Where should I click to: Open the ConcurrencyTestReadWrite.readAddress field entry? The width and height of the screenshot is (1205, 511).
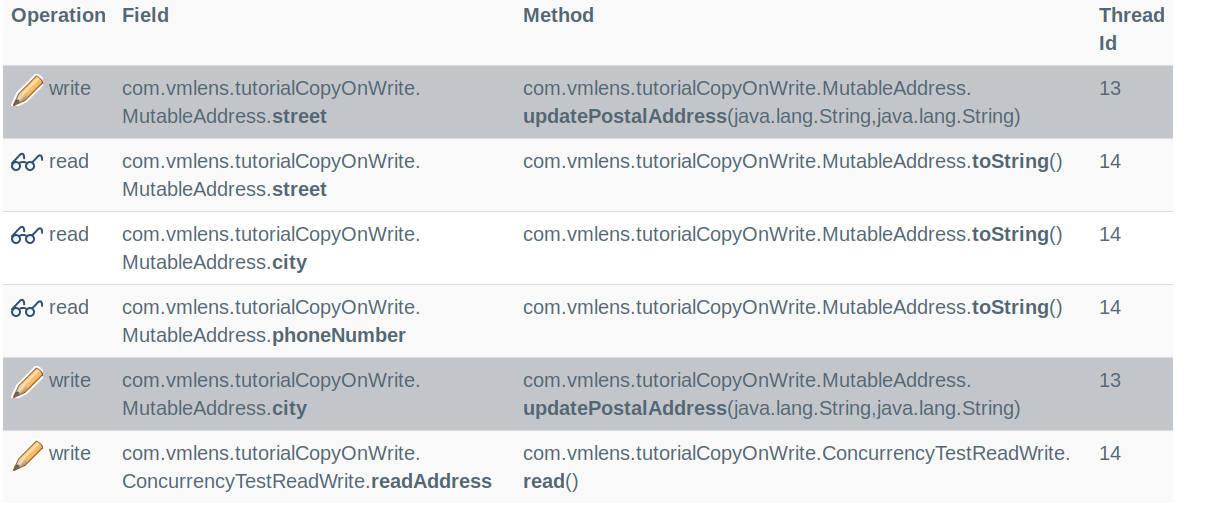click(307, 468)
